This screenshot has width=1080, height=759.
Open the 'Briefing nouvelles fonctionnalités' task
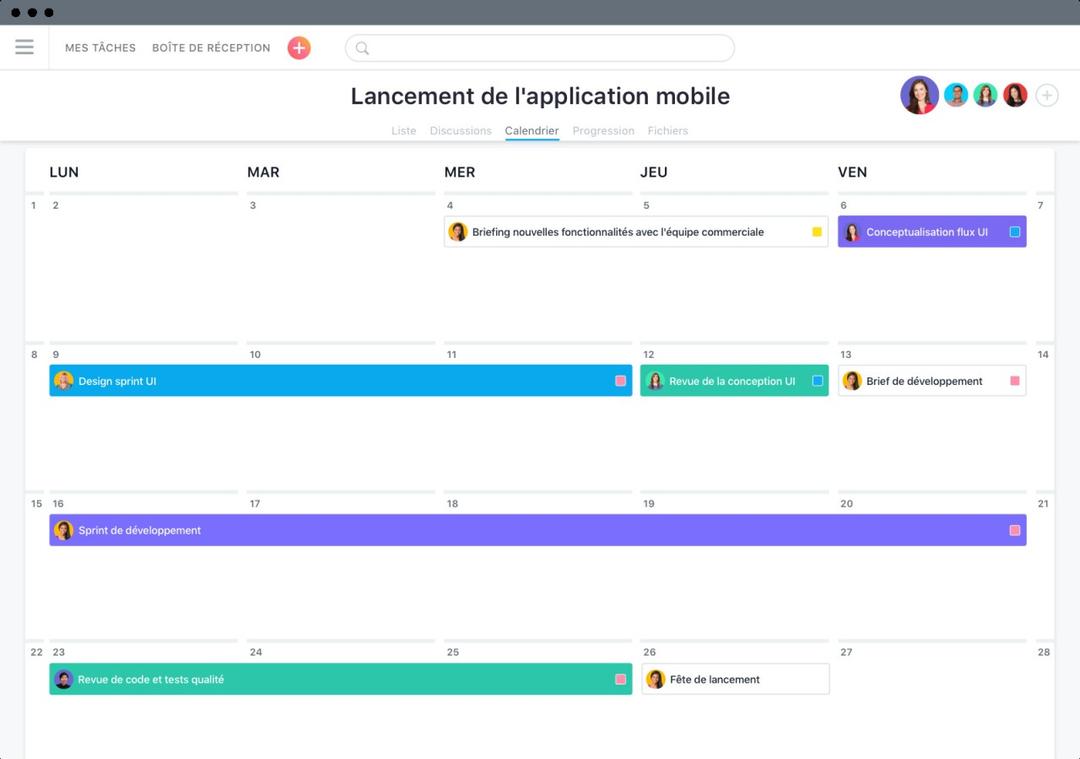pyautogui.click(x=620, y=231)
